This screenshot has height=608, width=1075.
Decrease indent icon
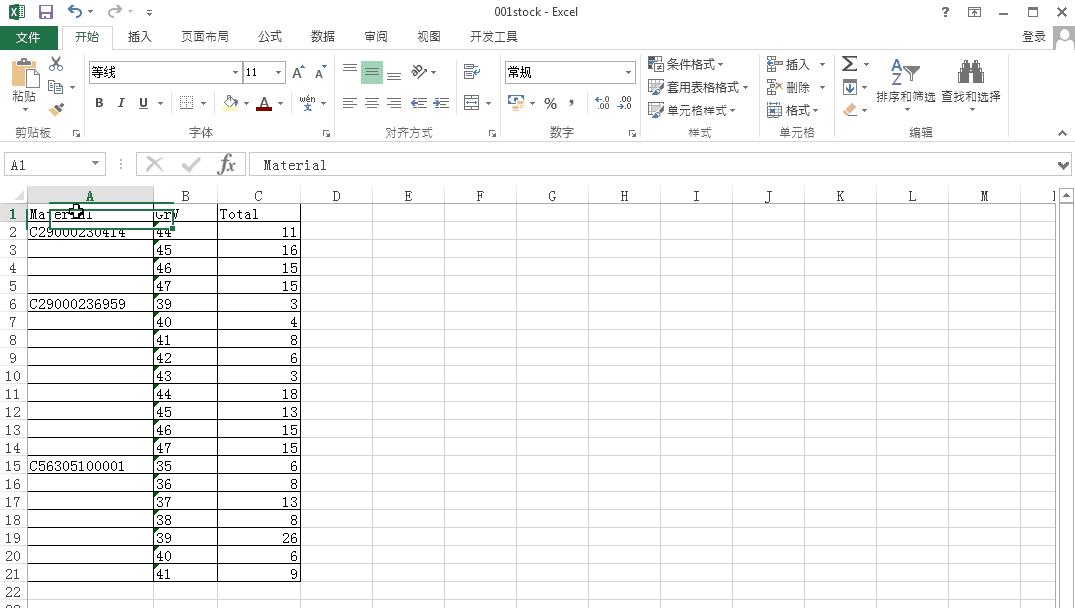coord(419,103)
